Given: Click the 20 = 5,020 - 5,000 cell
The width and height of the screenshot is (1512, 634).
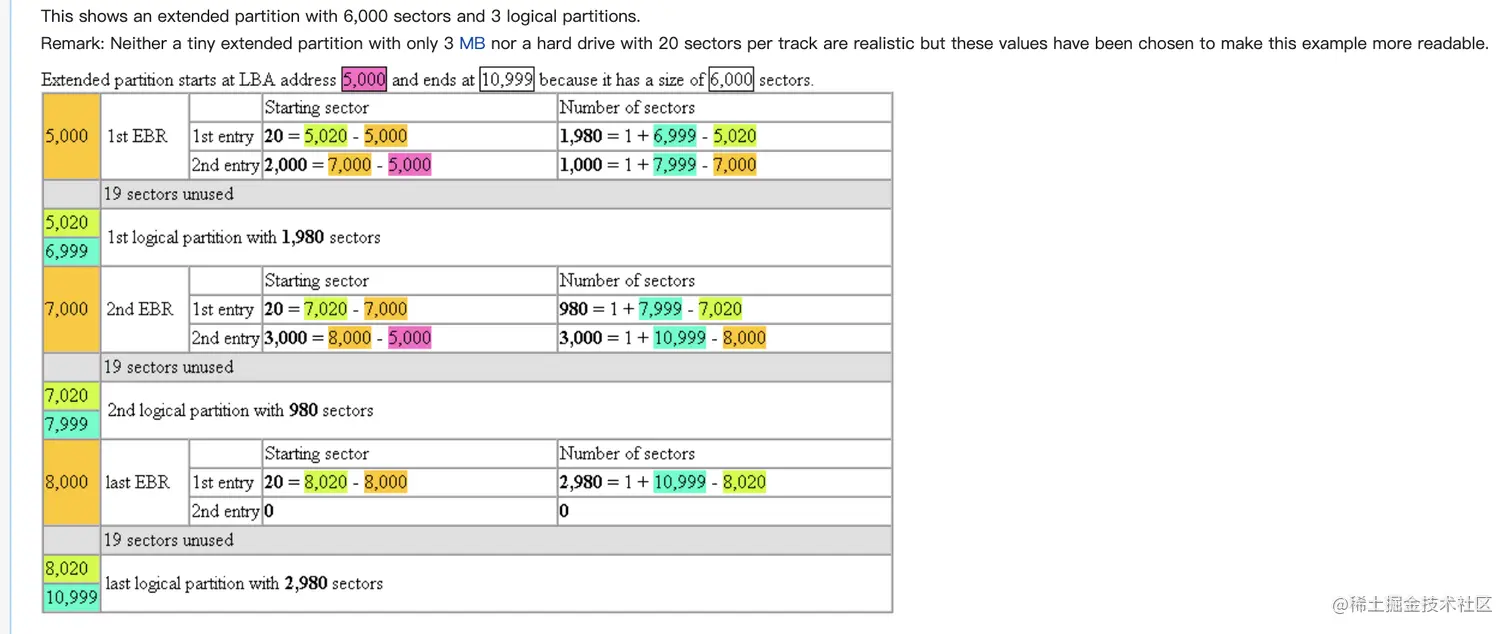Looking at the screenshot, I should [409, 136].
